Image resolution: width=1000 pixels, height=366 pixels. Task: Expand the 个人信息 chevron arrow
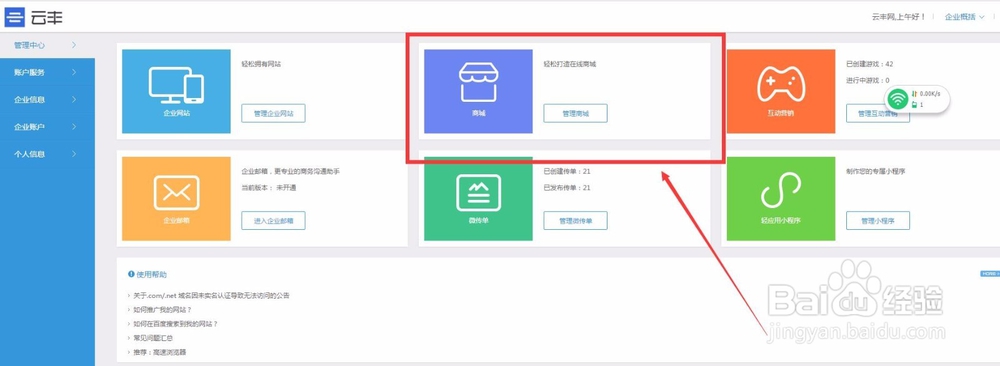(74, 154)
